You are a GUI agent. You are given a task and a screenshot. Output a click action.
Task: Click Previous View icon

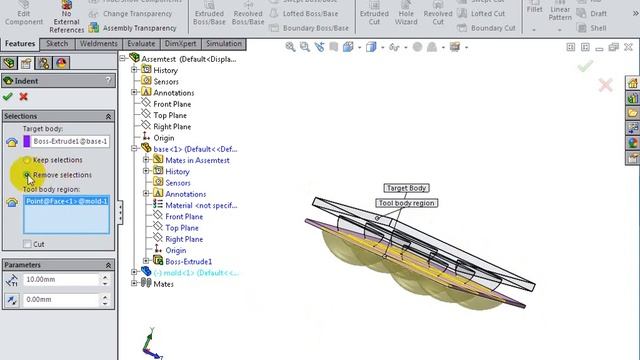(x=319, y=47)
